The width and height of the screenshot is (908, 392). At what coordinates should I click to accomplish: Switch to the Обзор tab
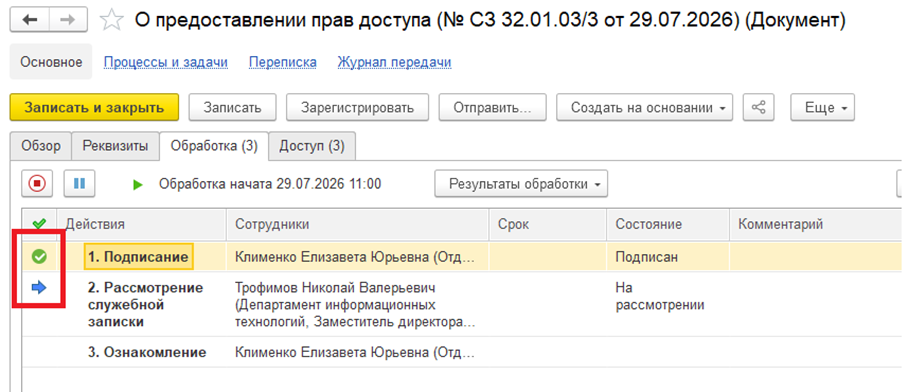point(41,146)
